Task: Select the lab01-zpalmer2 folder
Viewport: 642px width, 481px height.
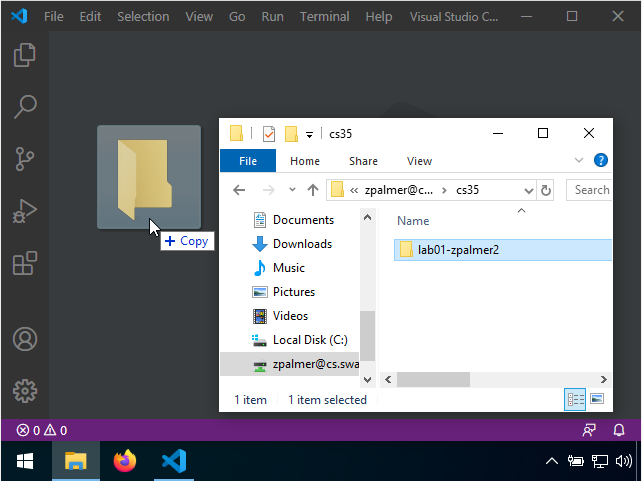Action: pos(458,250)
